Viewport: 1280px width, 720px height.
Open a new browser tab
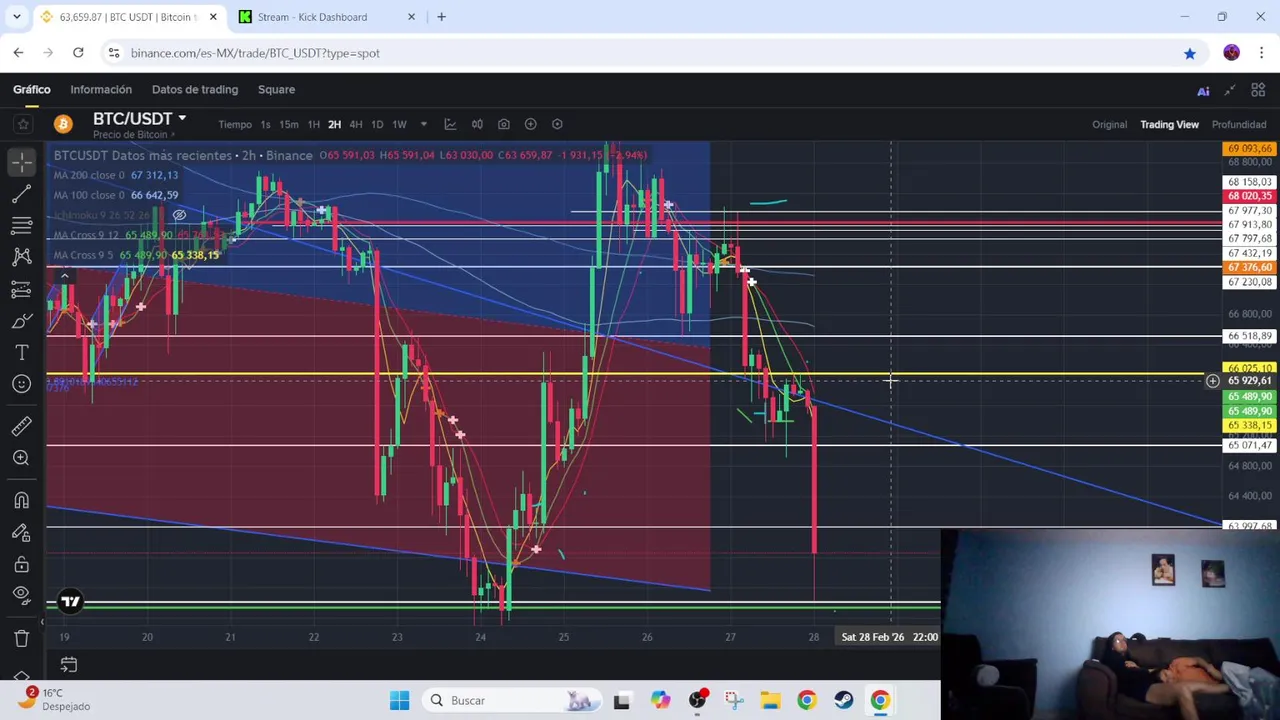[441, 17]
